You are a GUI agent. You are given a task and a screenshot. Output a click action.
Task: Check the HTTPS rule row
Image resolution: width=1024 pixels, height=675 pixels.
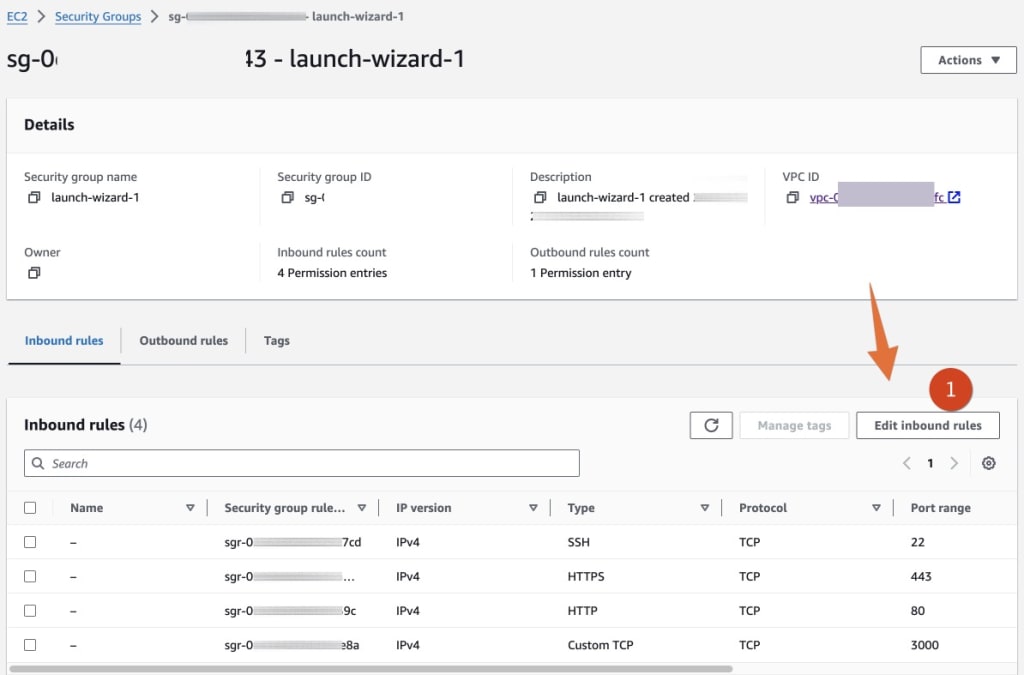pos(30,576)
